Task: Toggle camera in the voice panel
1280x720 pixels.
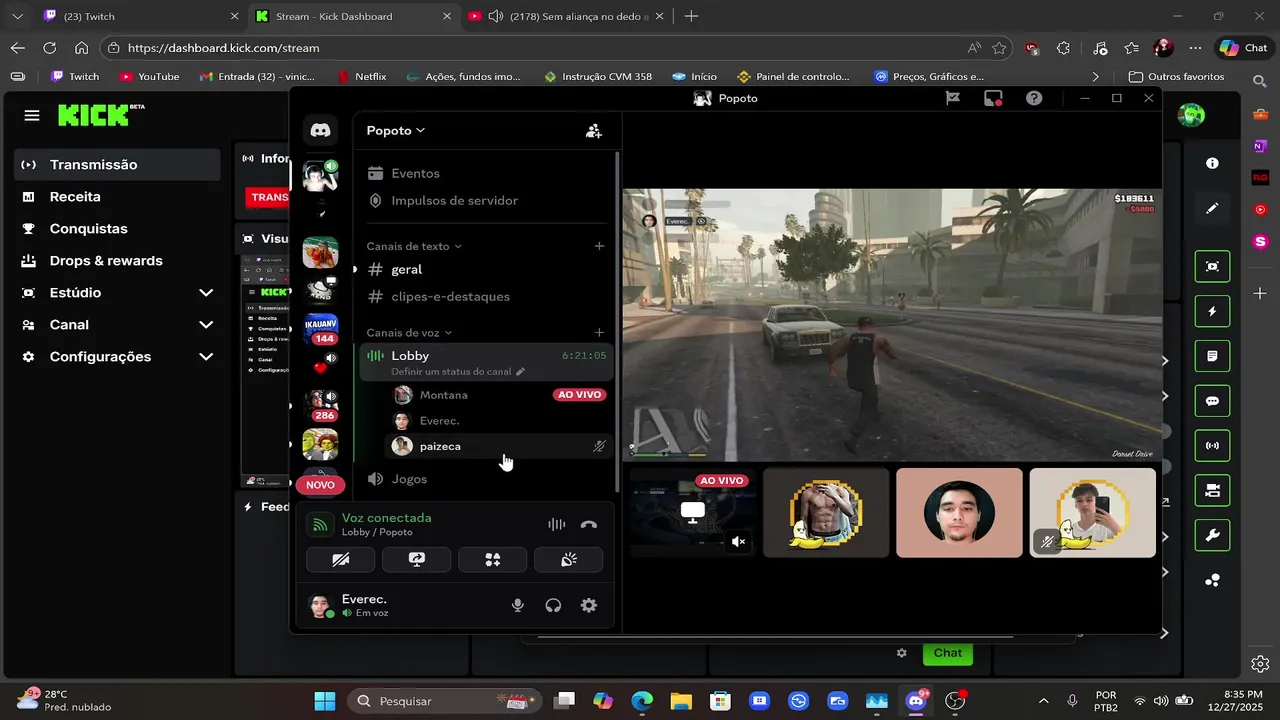Action: coord(341,560)
